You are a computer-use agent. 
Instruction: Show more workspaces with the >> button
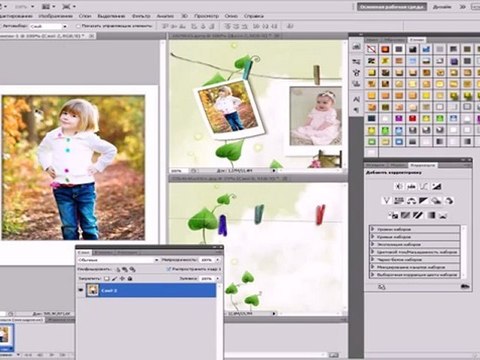[x=463, y=7]
